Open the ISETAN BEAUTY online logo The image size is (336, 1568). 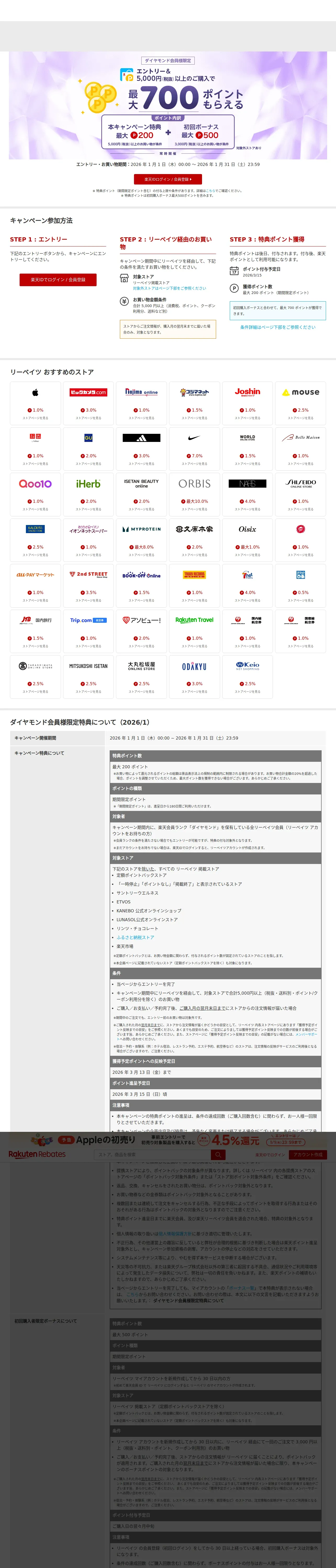pyautogui.click(x=142, y=484)
